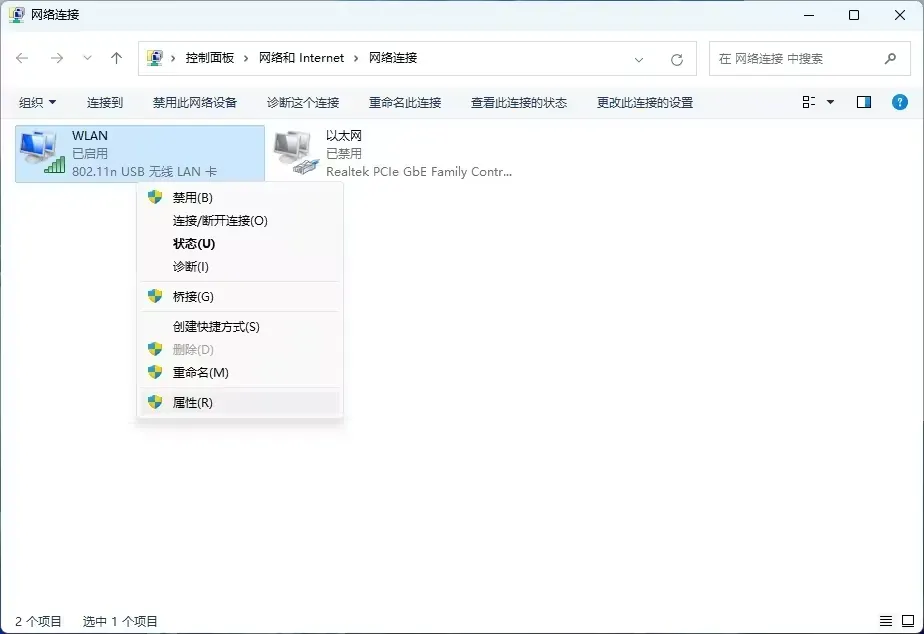The height and width of the screenshot is (634, 924).
Task: Minimize the 网络连接 window
Action: 808,15
